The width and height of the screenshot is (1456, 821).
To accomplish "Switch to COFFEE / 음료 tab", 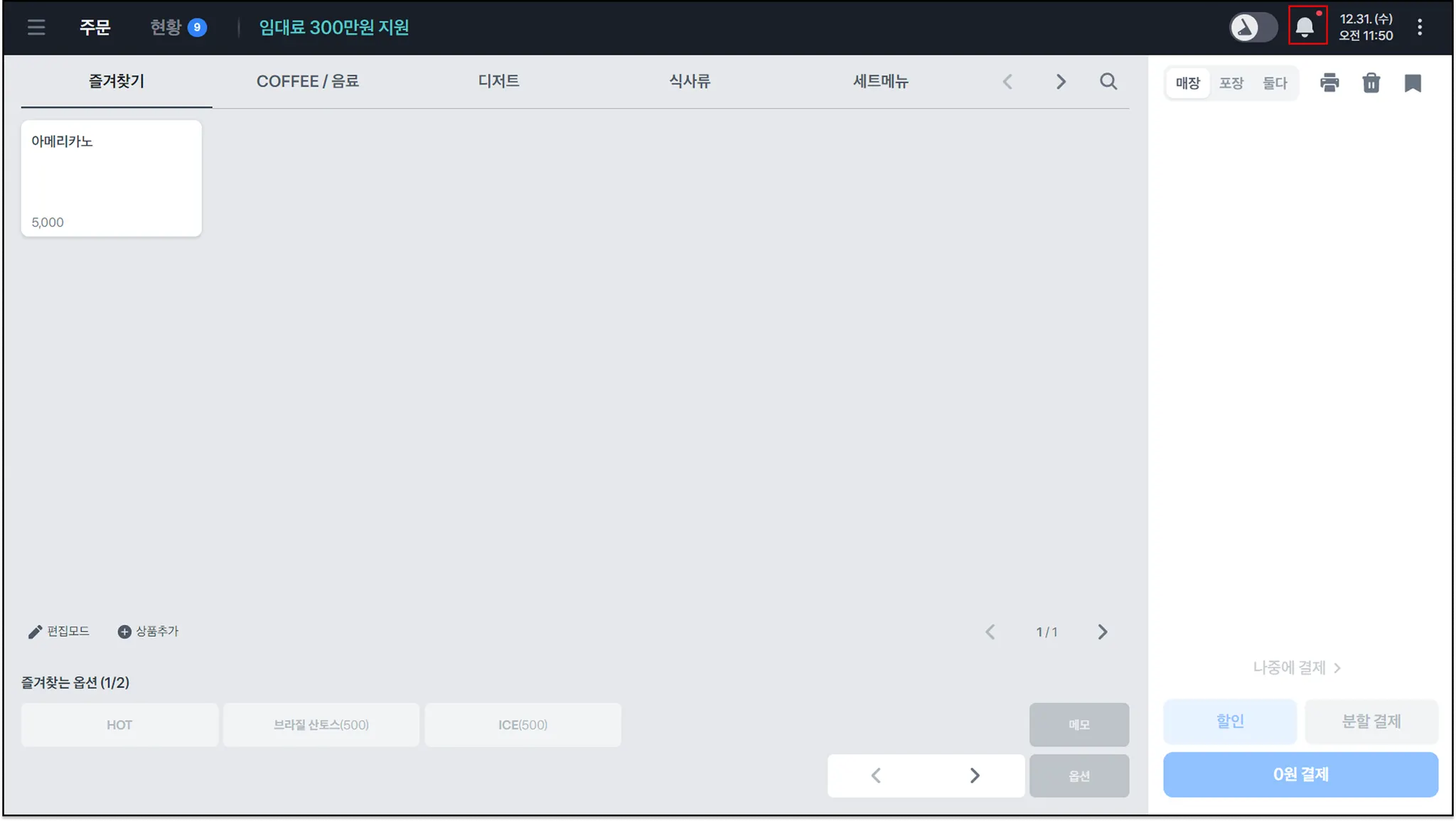I will [x=307, y=82].
